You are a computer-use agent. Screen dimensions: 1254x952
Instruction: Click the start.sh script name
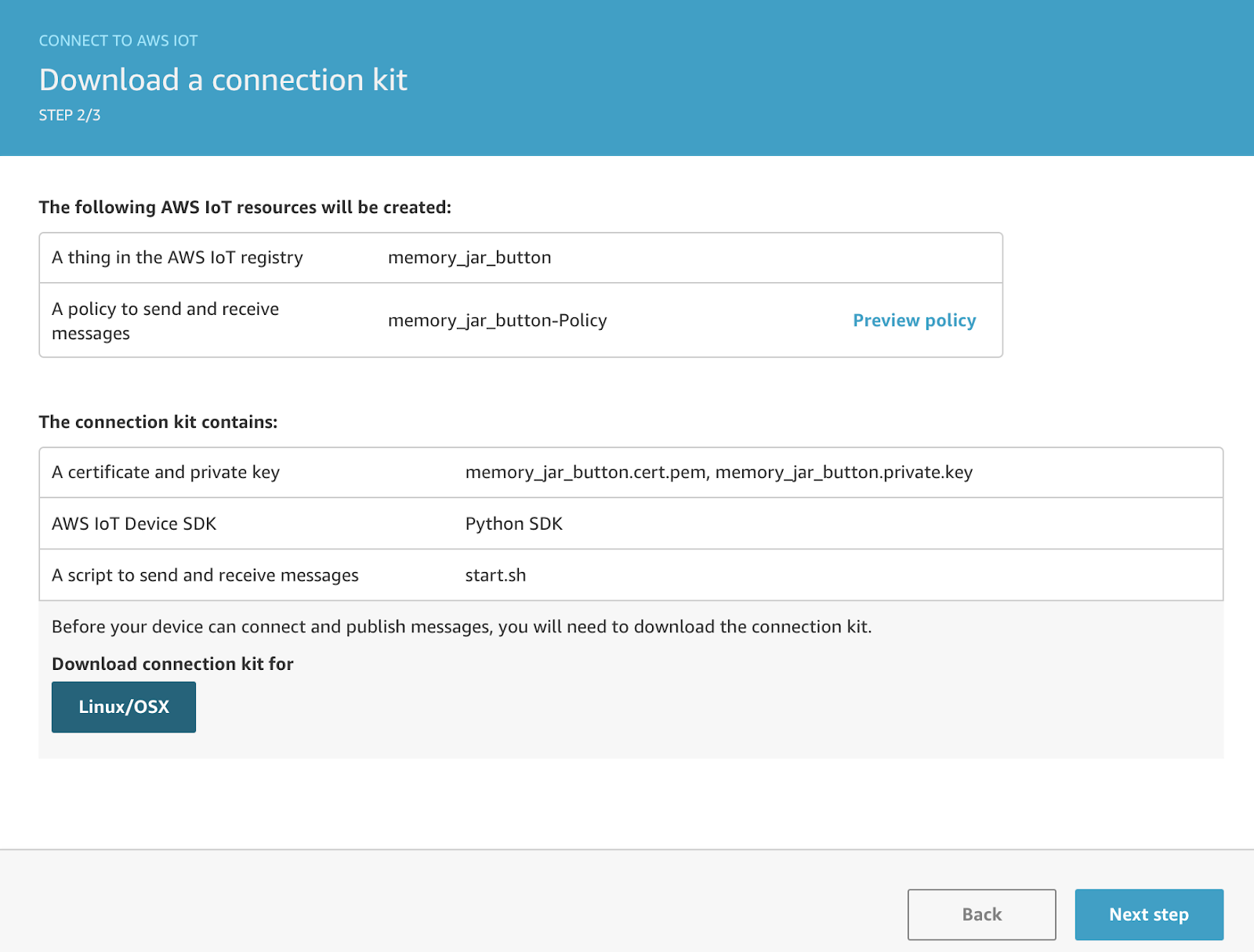click(x=495, y=575)
